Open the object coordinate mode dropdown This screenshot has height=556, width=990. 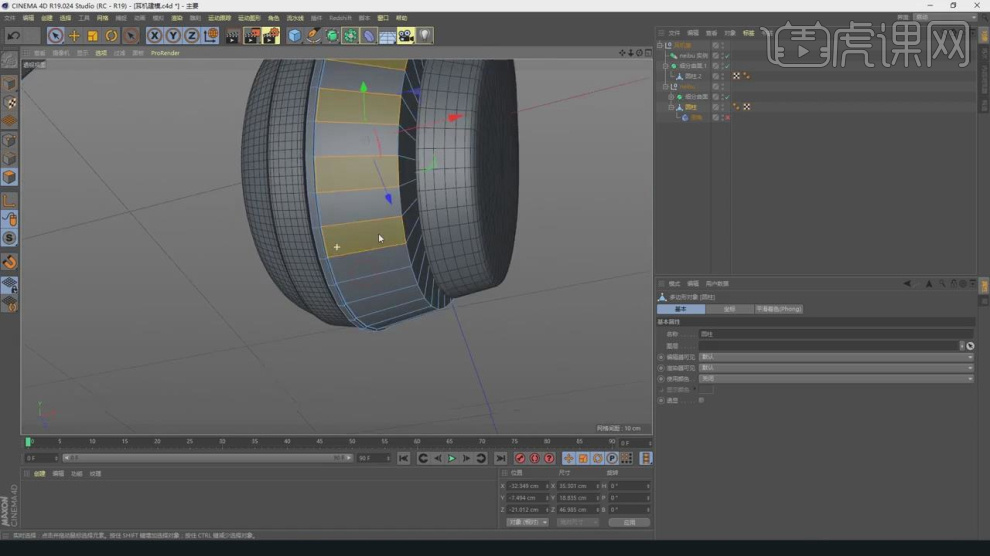coord(526,522)
